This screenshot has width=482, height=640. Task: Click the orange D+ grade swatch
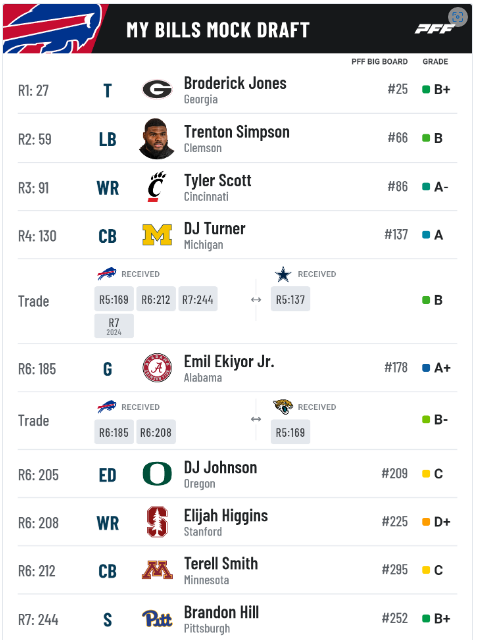click(x=426, y=522)
